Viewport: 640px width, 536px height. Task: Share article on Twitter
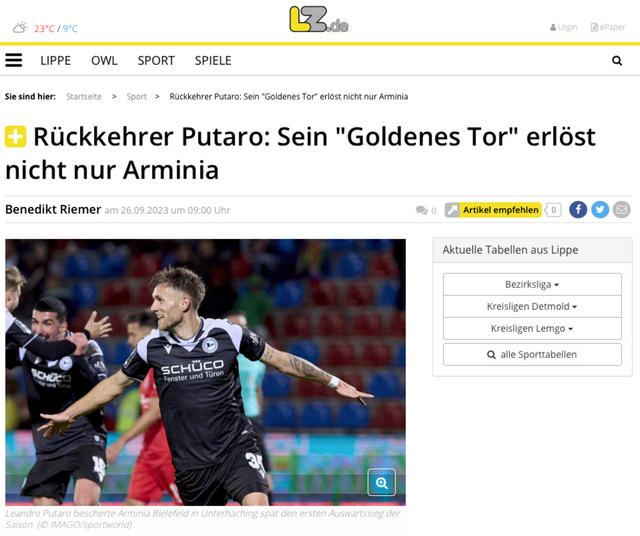coord(600,209)
